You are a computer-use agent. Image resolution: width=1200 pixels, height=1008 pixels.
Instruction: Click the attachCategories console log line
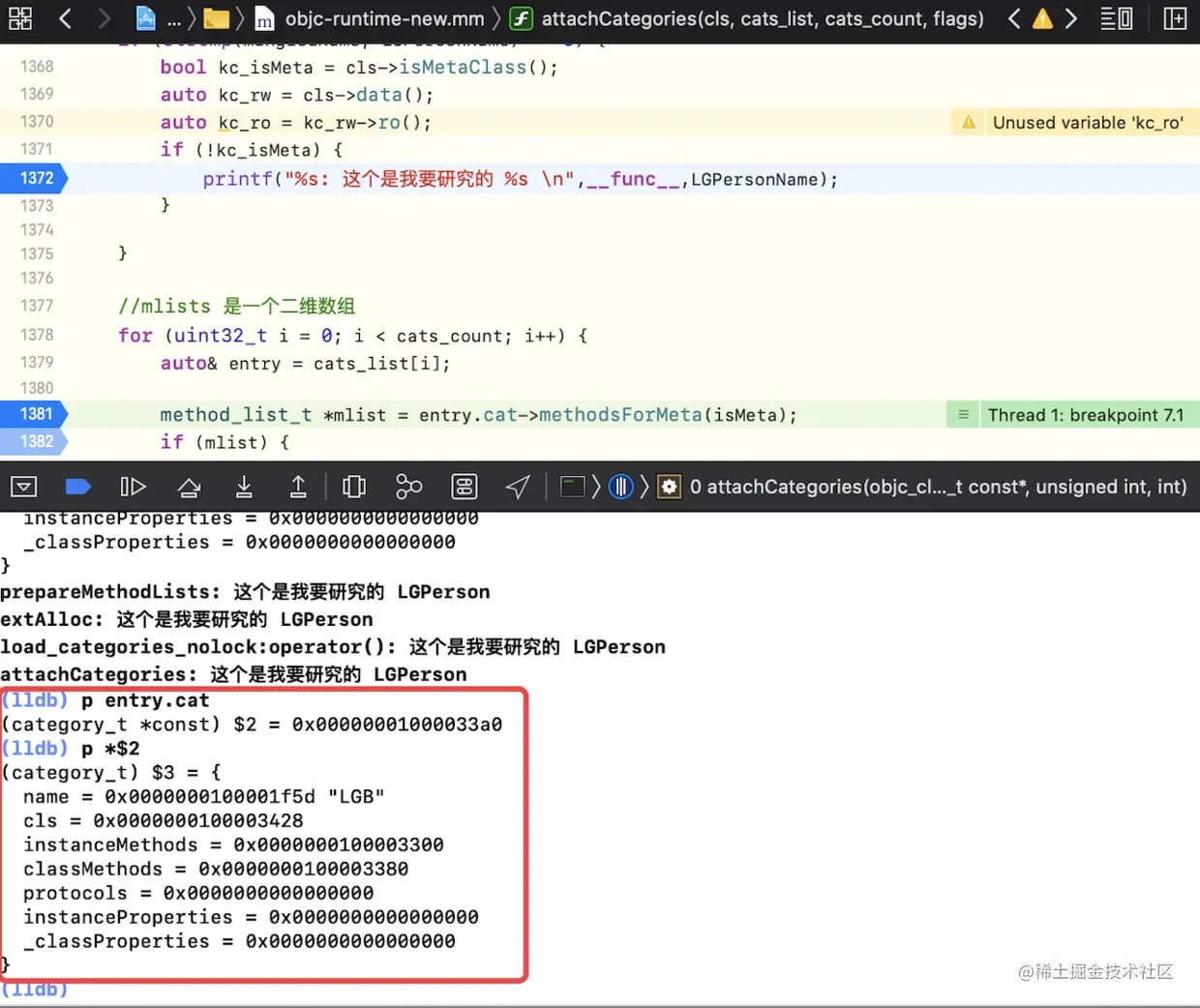tap(233, 674)
